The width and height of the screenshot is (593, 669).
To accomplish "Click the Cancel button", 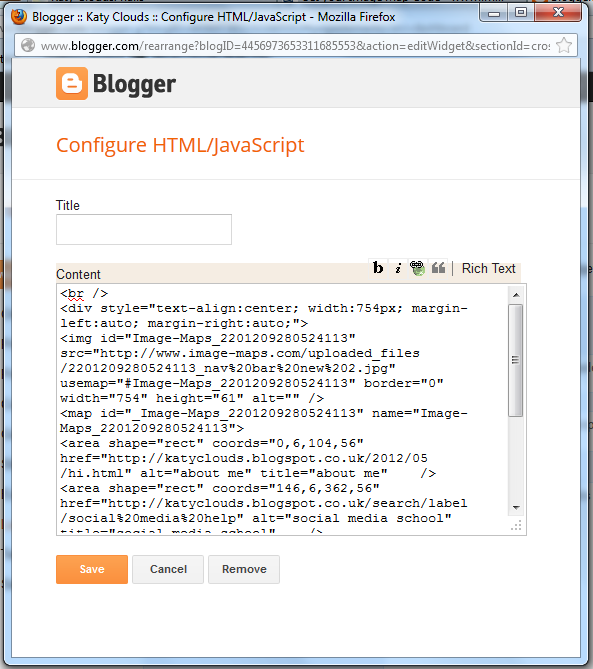I will pos(168,569).
